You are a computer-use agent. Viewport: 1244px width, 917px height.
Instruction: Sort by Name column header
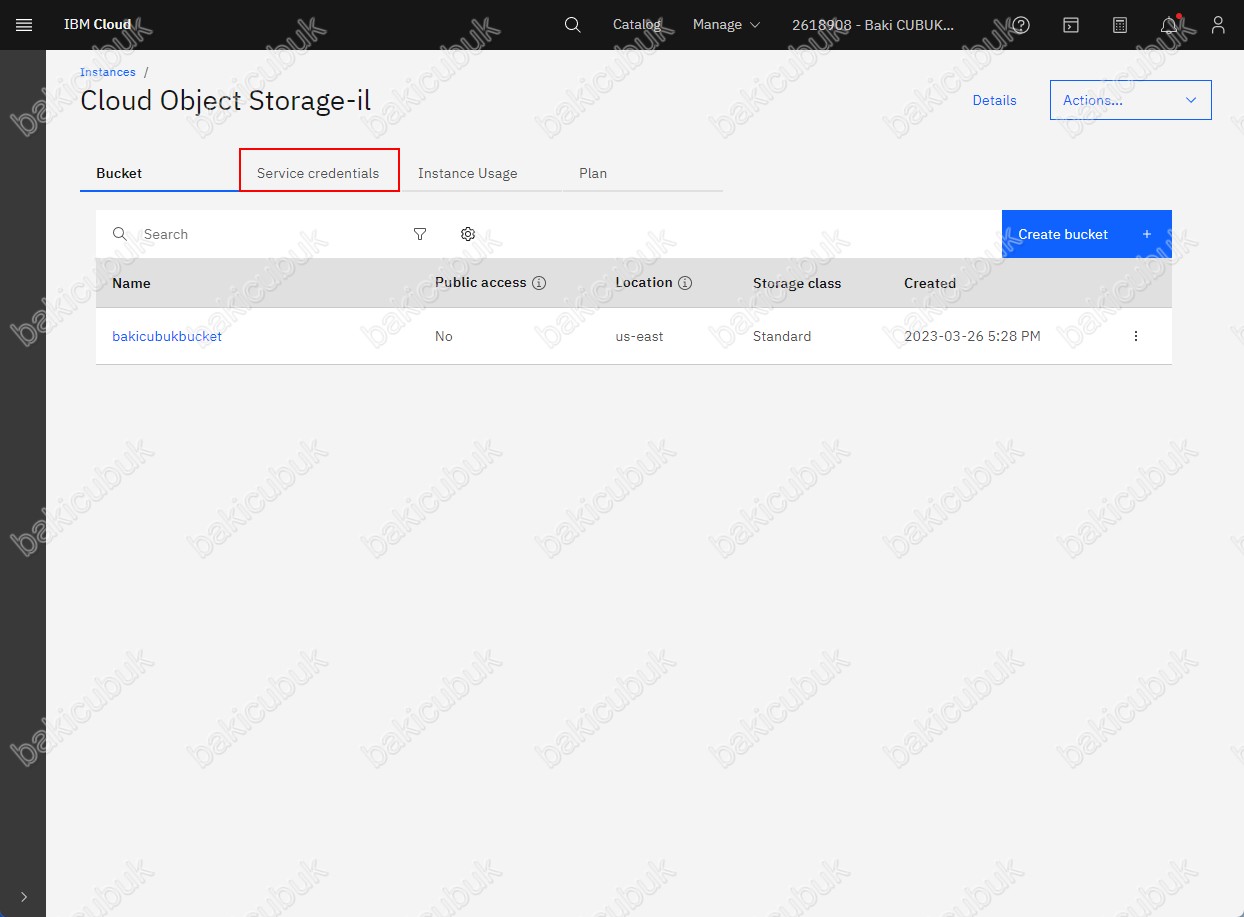131,283
